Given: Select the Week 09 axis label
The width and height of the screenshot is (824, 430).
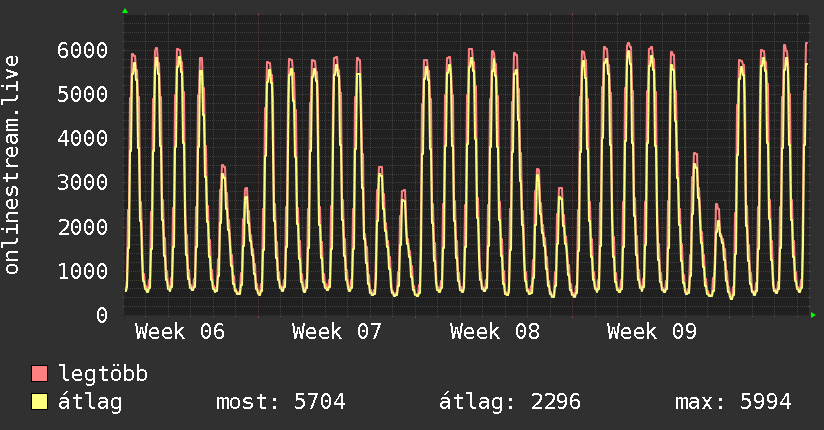Looking at the screenshot, I should pos(652,332).
